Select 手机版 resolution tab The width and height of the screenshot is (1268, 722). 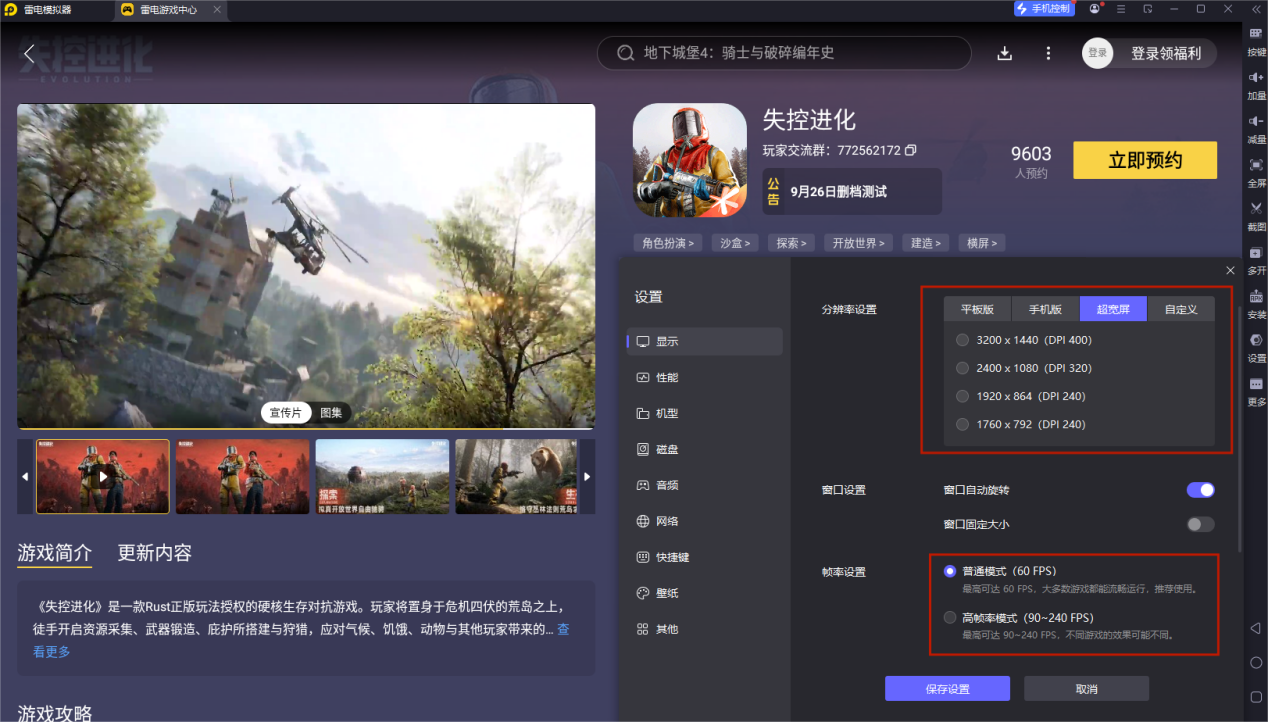point(1045,309)
